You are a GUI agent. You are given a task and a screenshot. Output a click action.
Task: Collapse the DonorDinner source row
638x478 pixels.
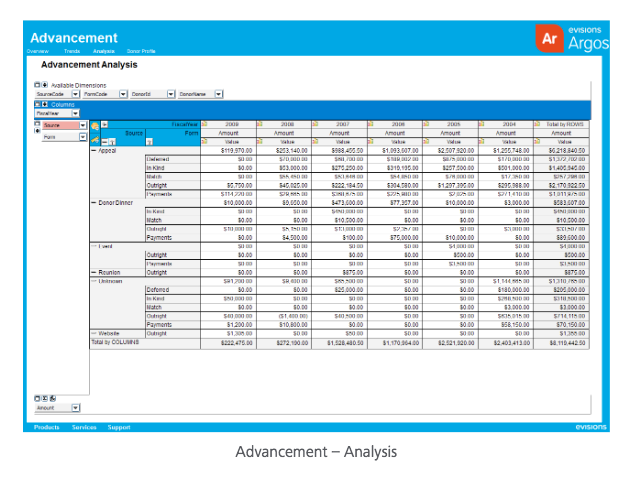click(94, 203)
